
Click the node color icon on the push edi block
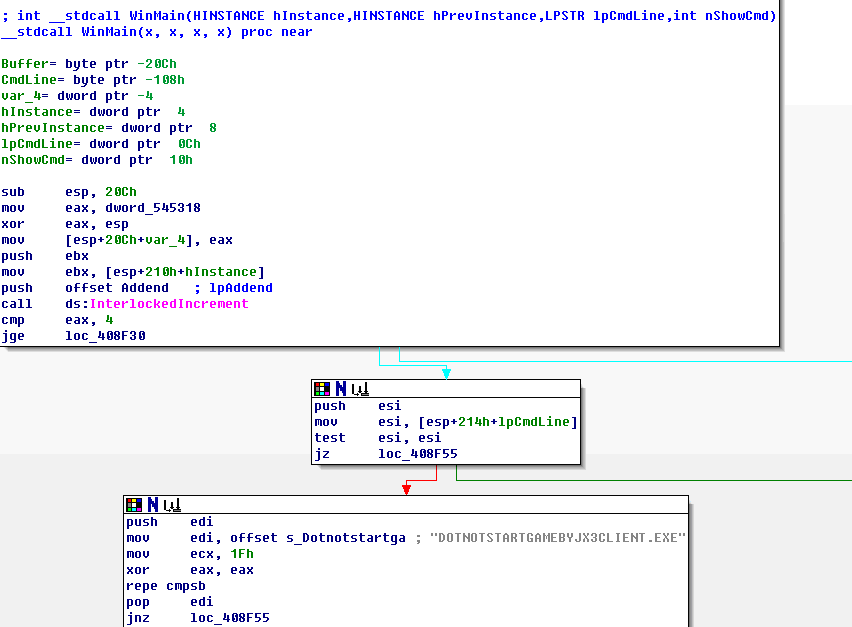pos(133,504)
